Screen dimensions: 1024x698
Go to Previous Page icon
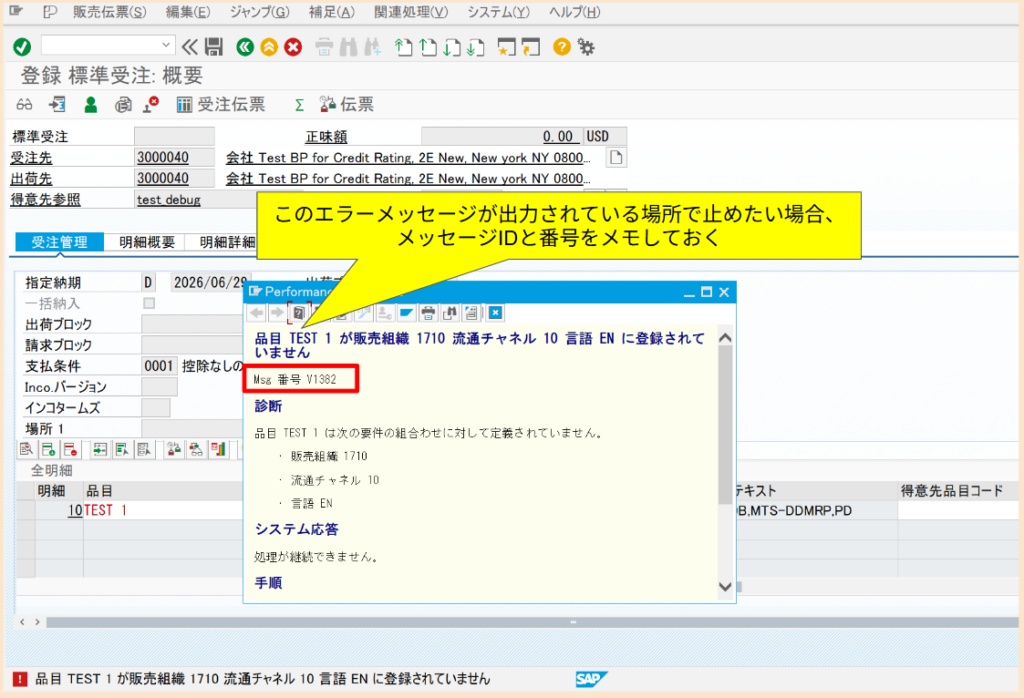coord(428,47)
